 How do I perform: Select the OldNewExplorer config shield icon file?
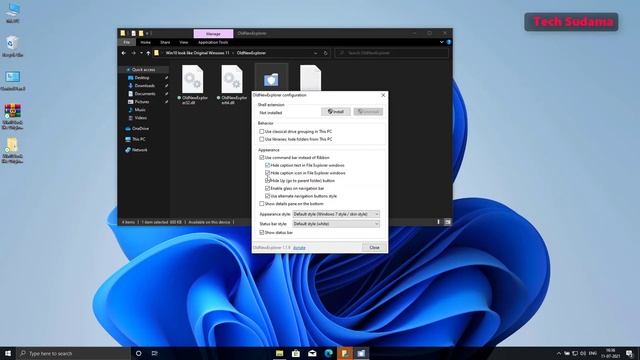[x=271, y=79]
